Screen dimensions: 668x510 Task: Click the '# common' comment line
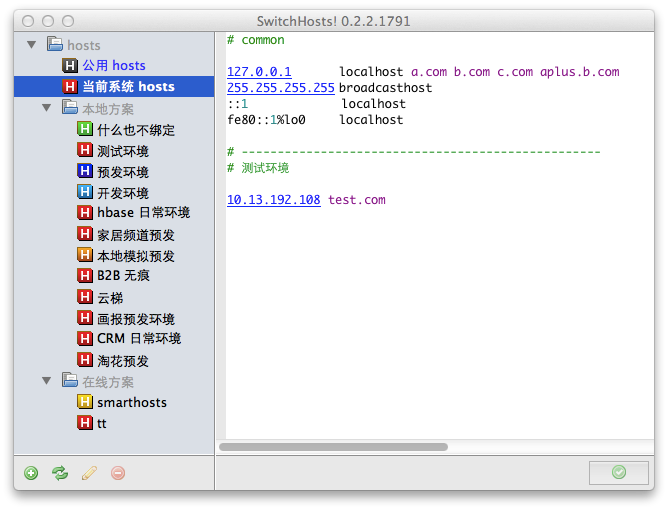(x=256, y=40)
